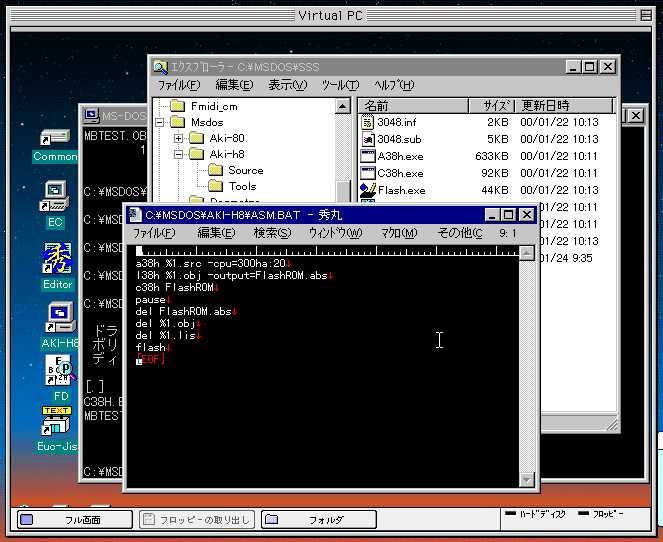Click the 'flash' line in editor
The image size is (663, 542).
[153, 348]
